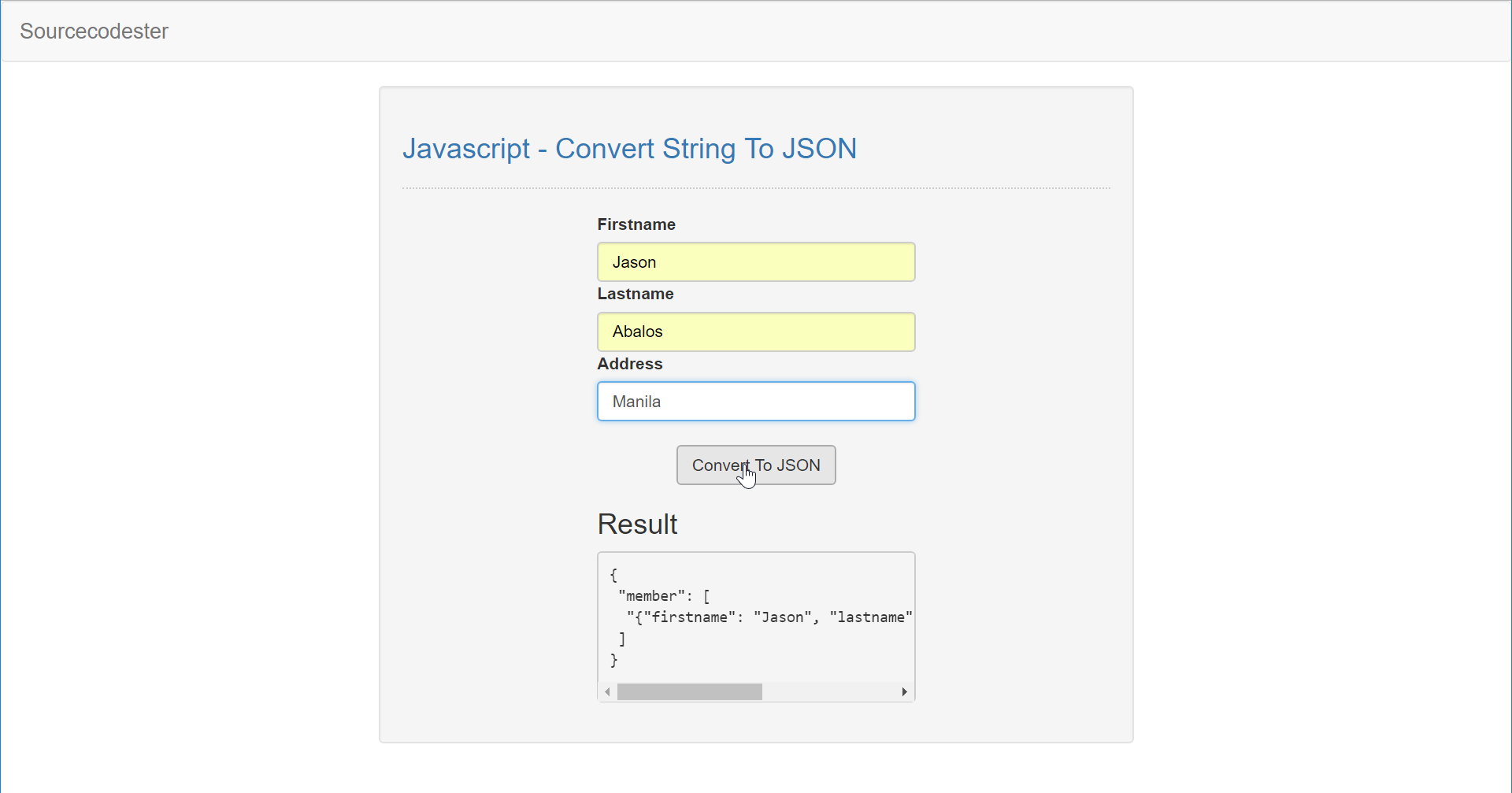Viewport: 1512px width, 793px height.
Task: Click the Result section heading
Action: [x=637, y=524]
